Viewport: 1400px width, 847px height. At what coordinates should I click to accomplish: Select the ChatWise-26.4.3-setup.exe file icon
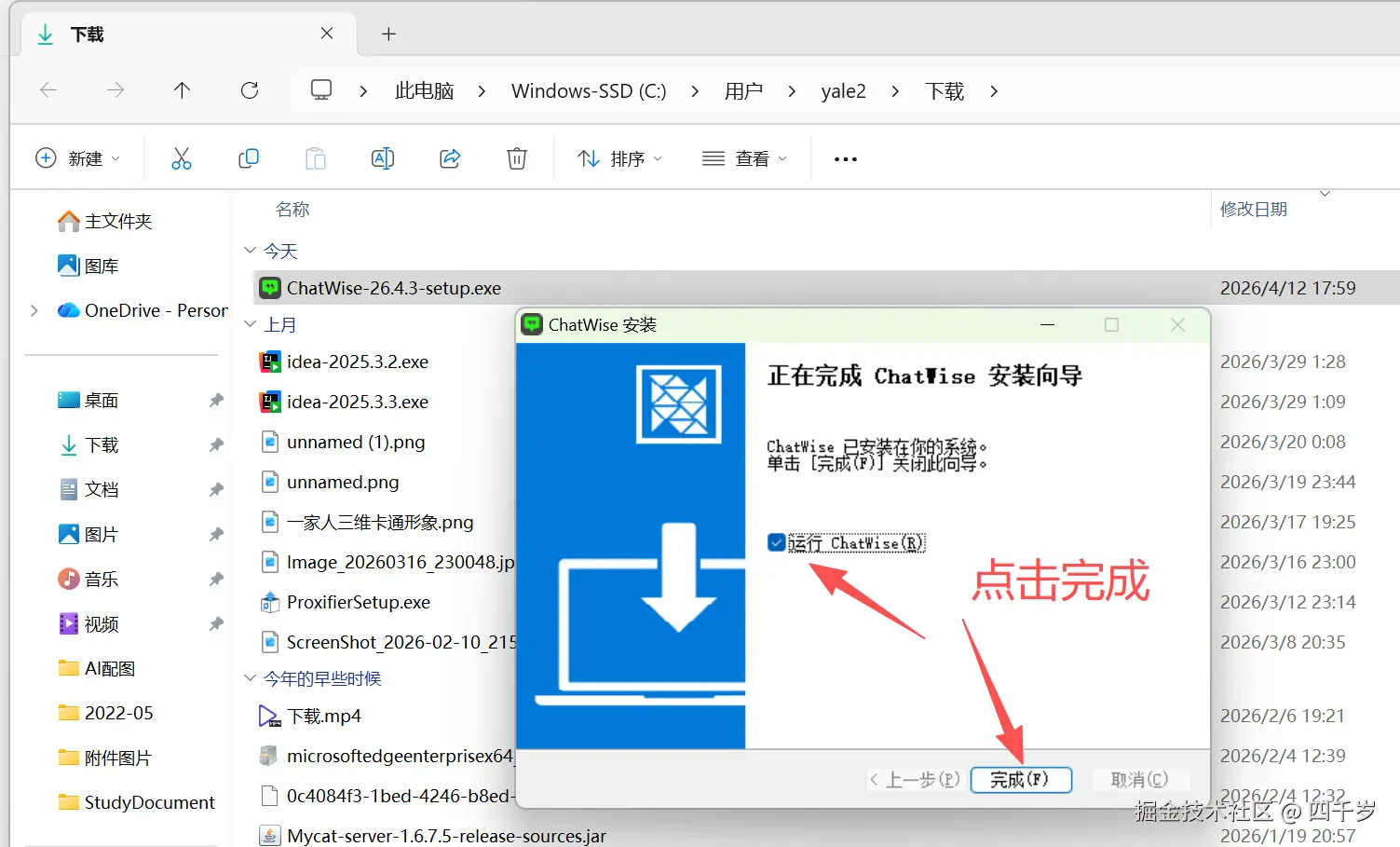click(270, 288)
